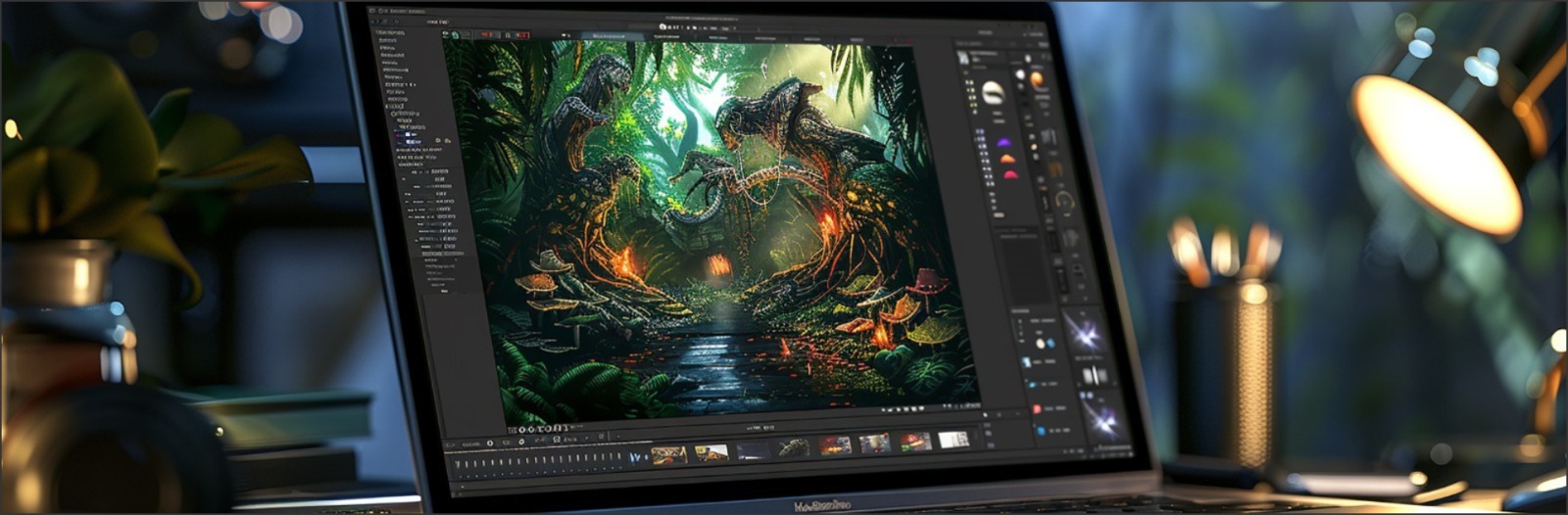Click the red square icon in lower right panel
The width and height of the screenshot is (1568, 515).
(x=1037, y=408)
